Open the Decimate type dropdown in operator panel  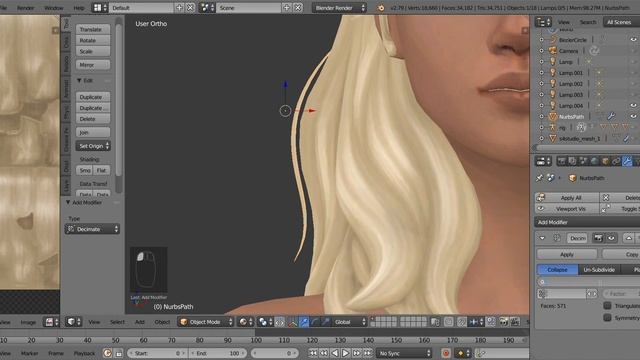pyautogui.click(x=92, y=229)
